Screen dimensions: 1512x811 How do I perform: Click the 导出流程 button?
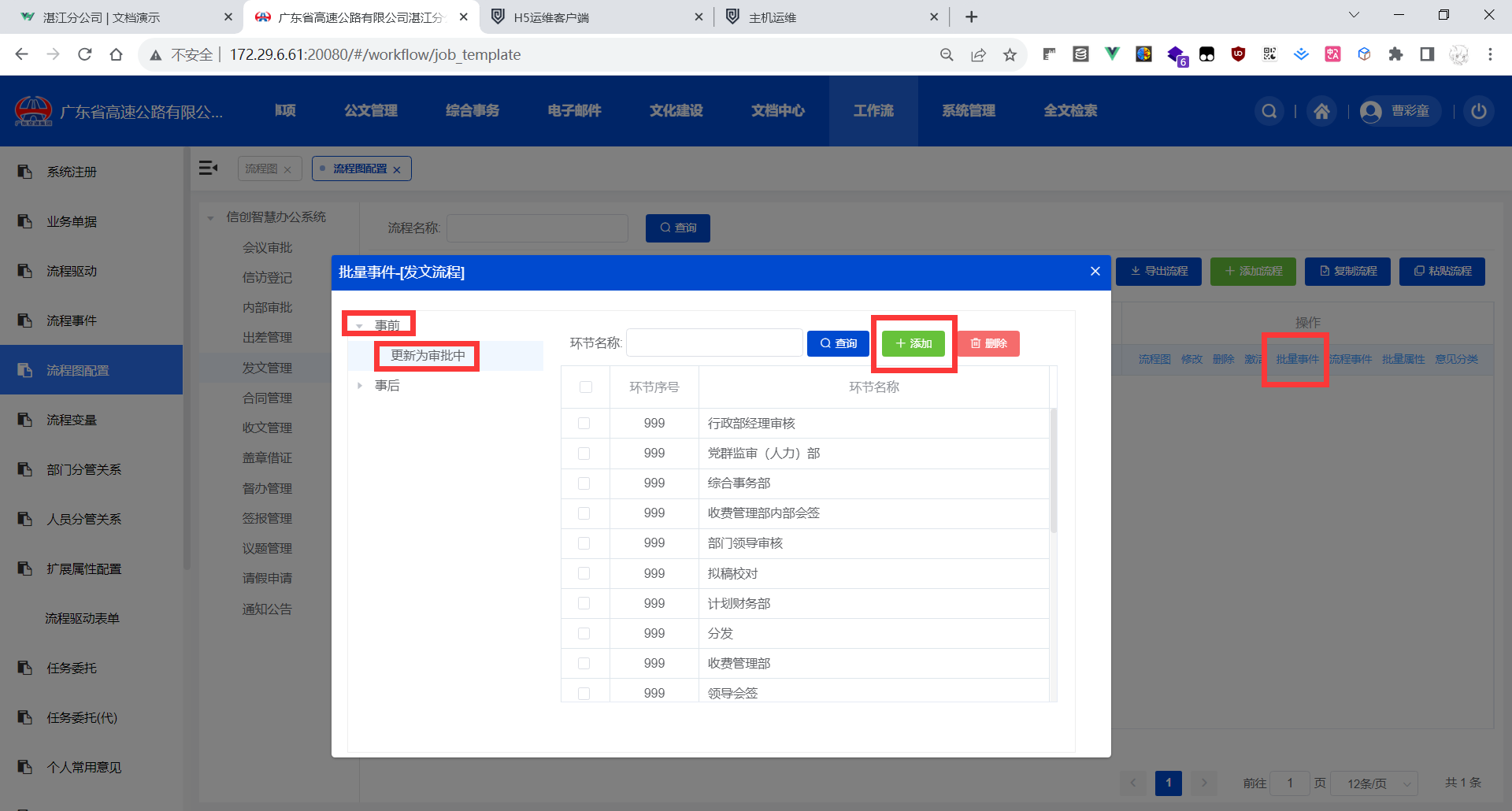click(1158, 271)
